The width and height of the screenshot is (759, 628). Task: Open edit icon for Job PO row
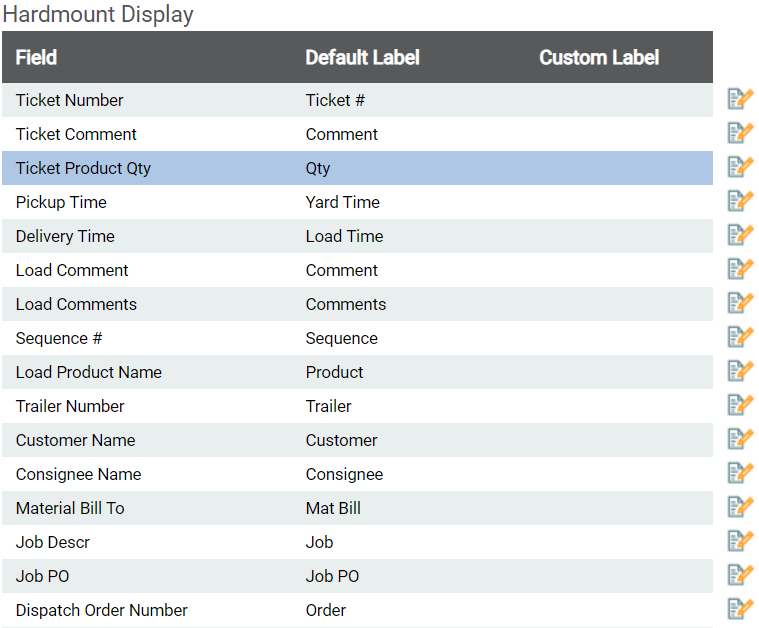pyautogui.click(x=740, y=575)
